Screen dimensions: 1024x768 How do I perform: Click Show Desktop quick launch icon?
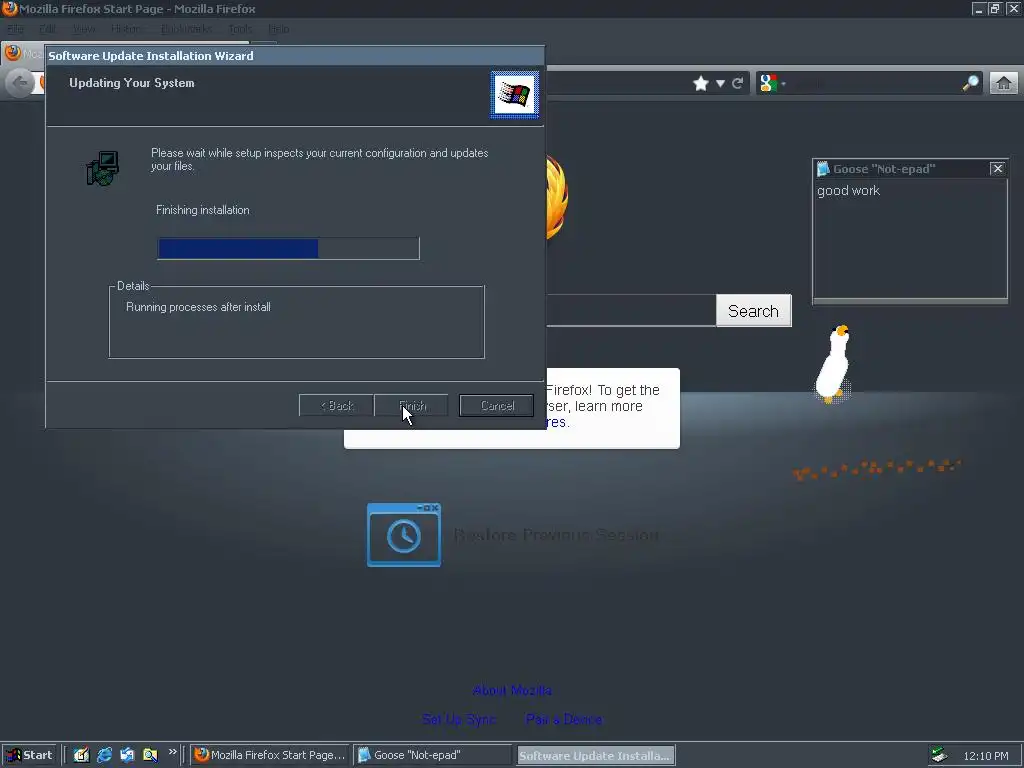(81, 755)
